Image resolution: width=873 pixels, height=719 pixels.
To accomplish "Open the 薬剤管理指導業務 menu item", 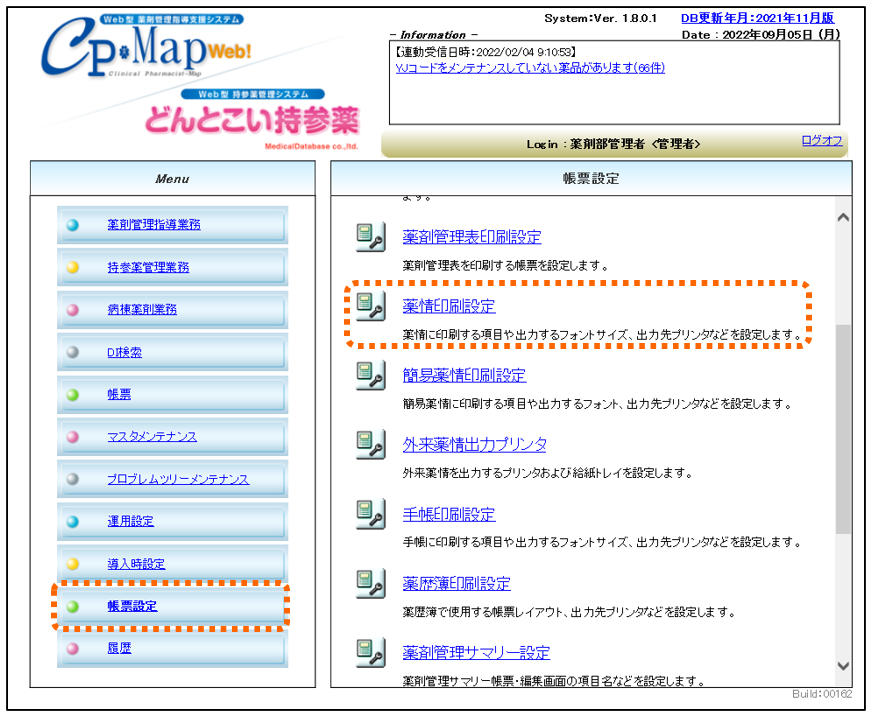I will [153, 225].
